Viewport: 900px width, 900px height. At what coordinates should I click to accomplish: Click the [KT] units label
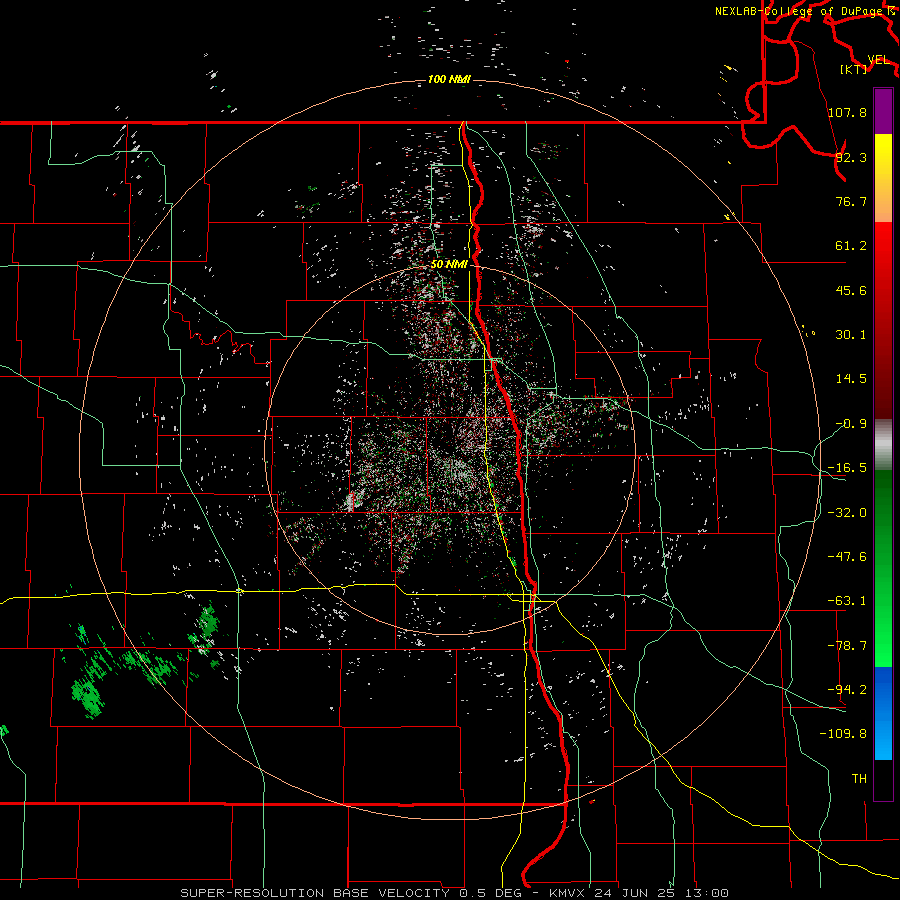(x=854, y=69)
